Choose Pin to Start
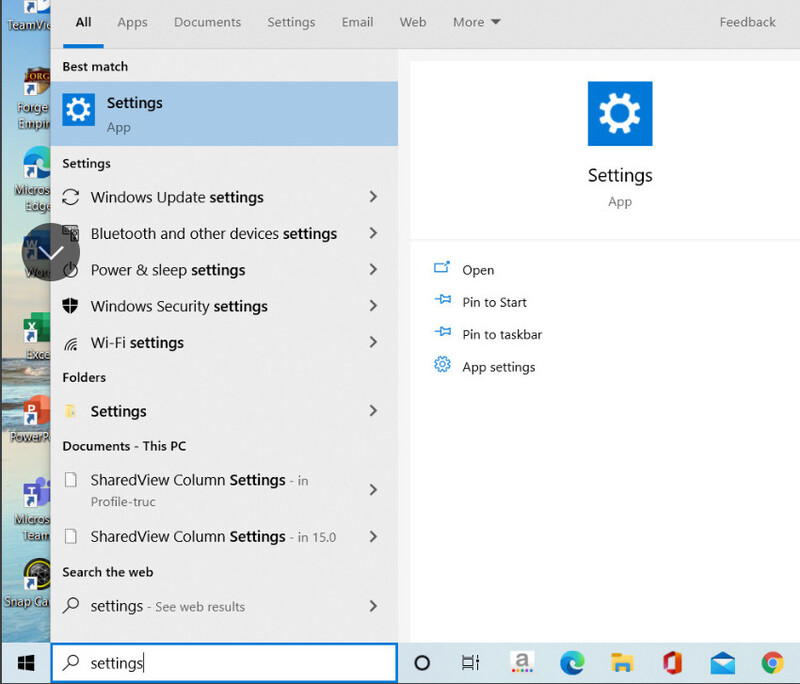This screenshot has width=800, height=684. pos(494,302)
